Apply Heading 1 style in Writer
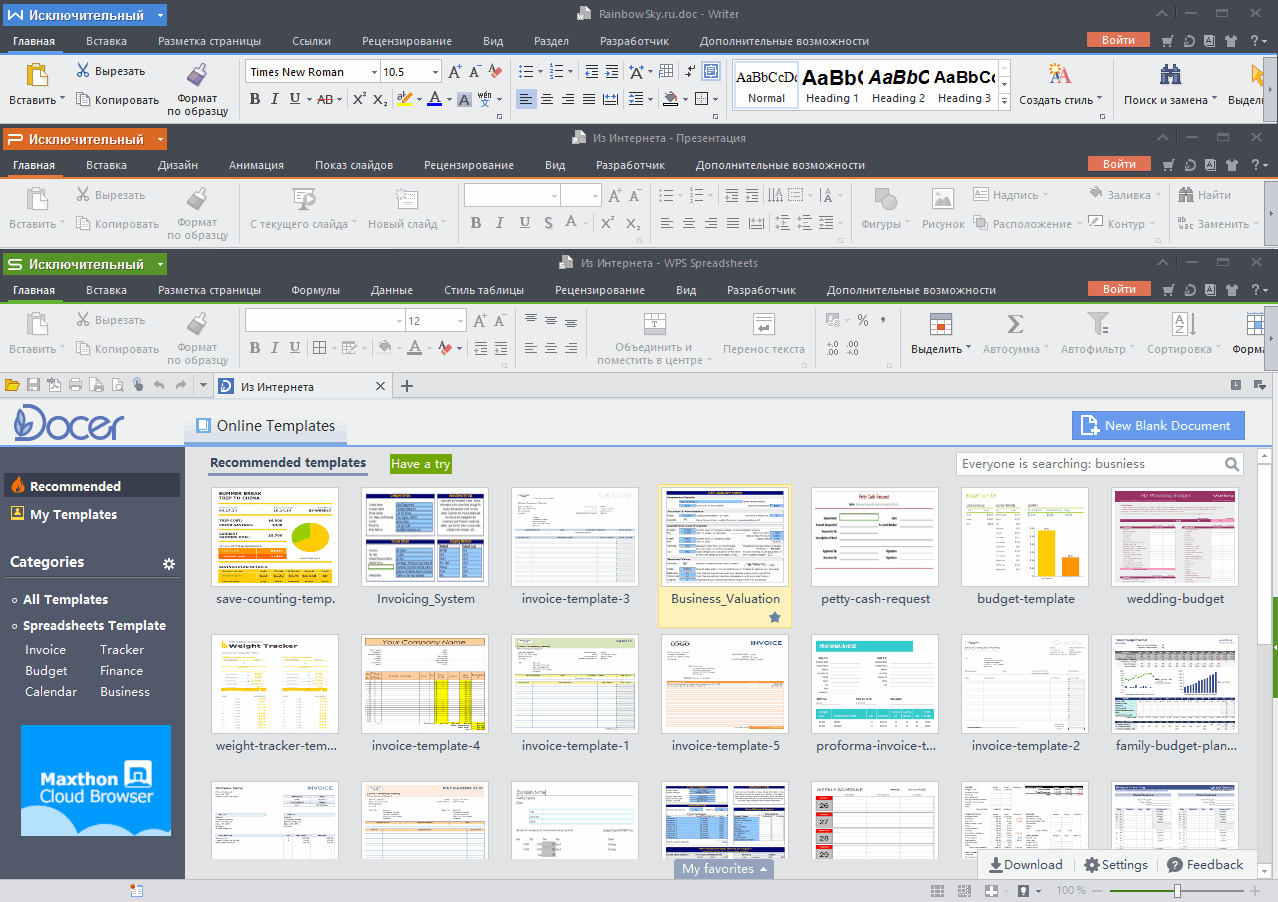Image resolution: width=1278 pixels, height=902 pixels. (833, 84)
